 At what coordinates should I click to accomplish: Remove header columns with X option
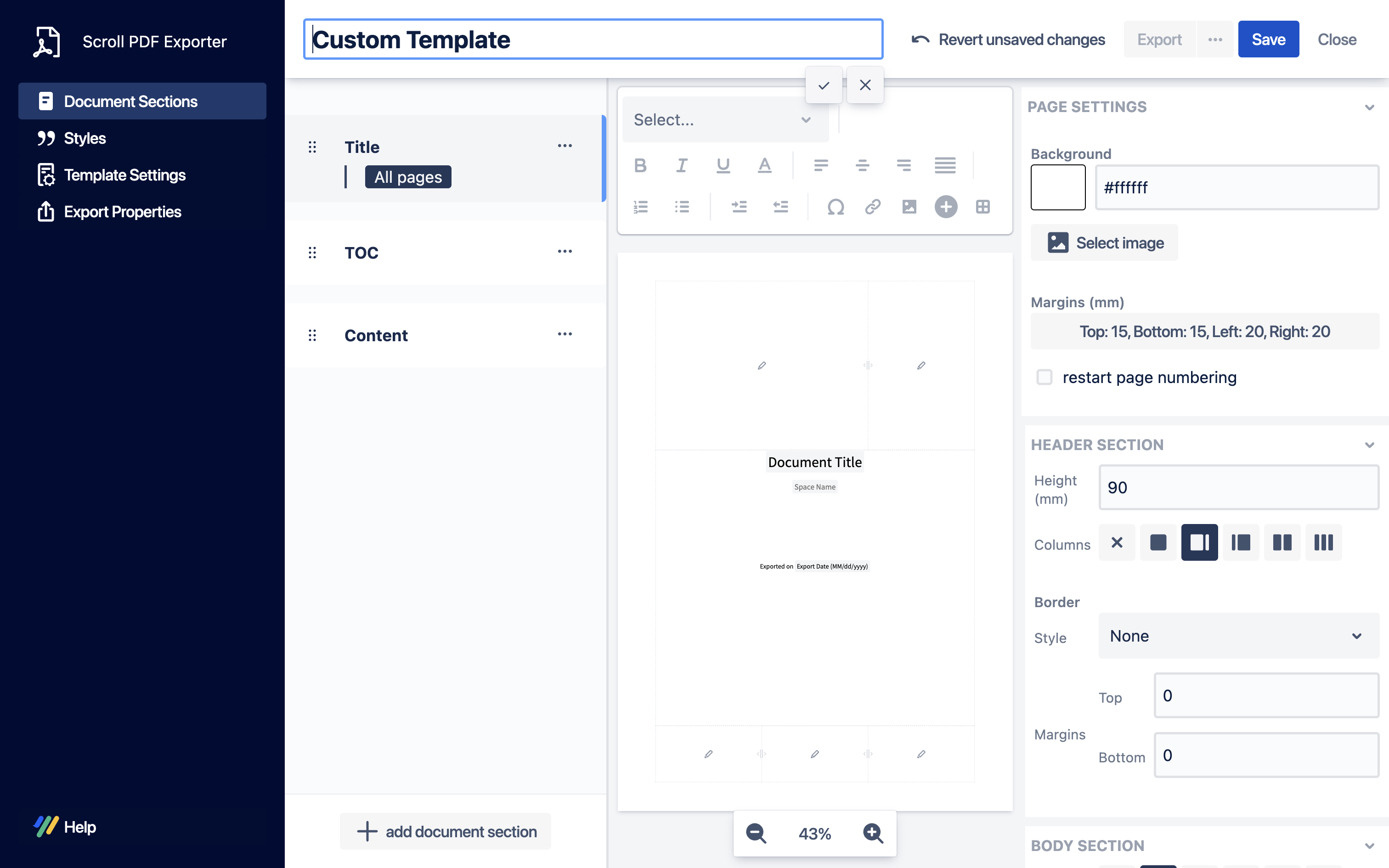1116,542
